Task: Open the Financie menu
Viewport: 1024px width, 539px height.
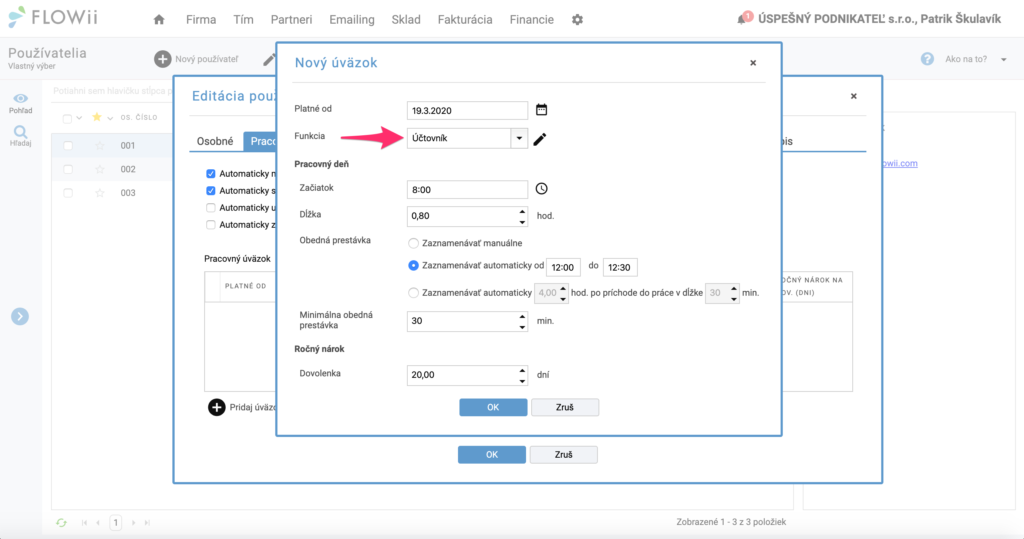Action: tap(532, 20)
